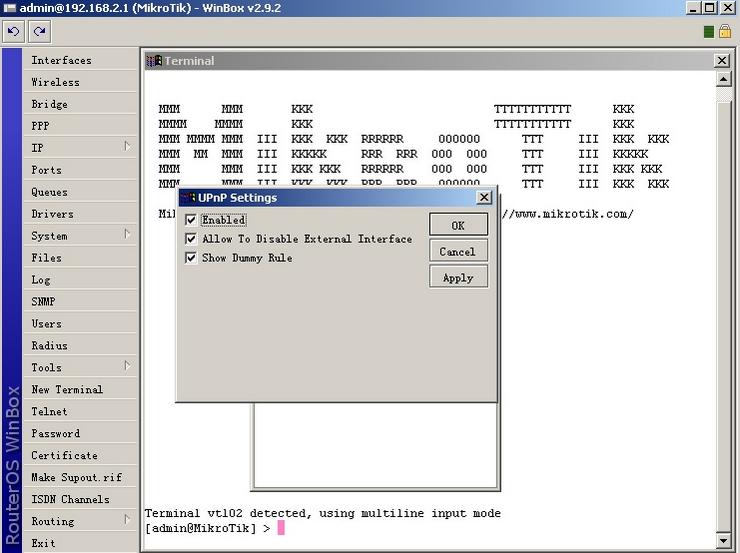Close the UPnP Settings dialog

[x=484, y=198]
